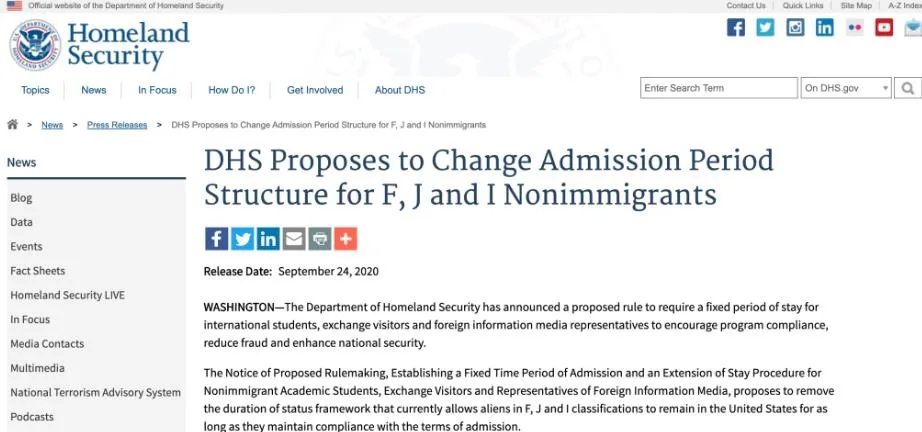Open the Topics navigation menu
The width and height of the screenshot is (922, 432).
[x=35, y=90]
